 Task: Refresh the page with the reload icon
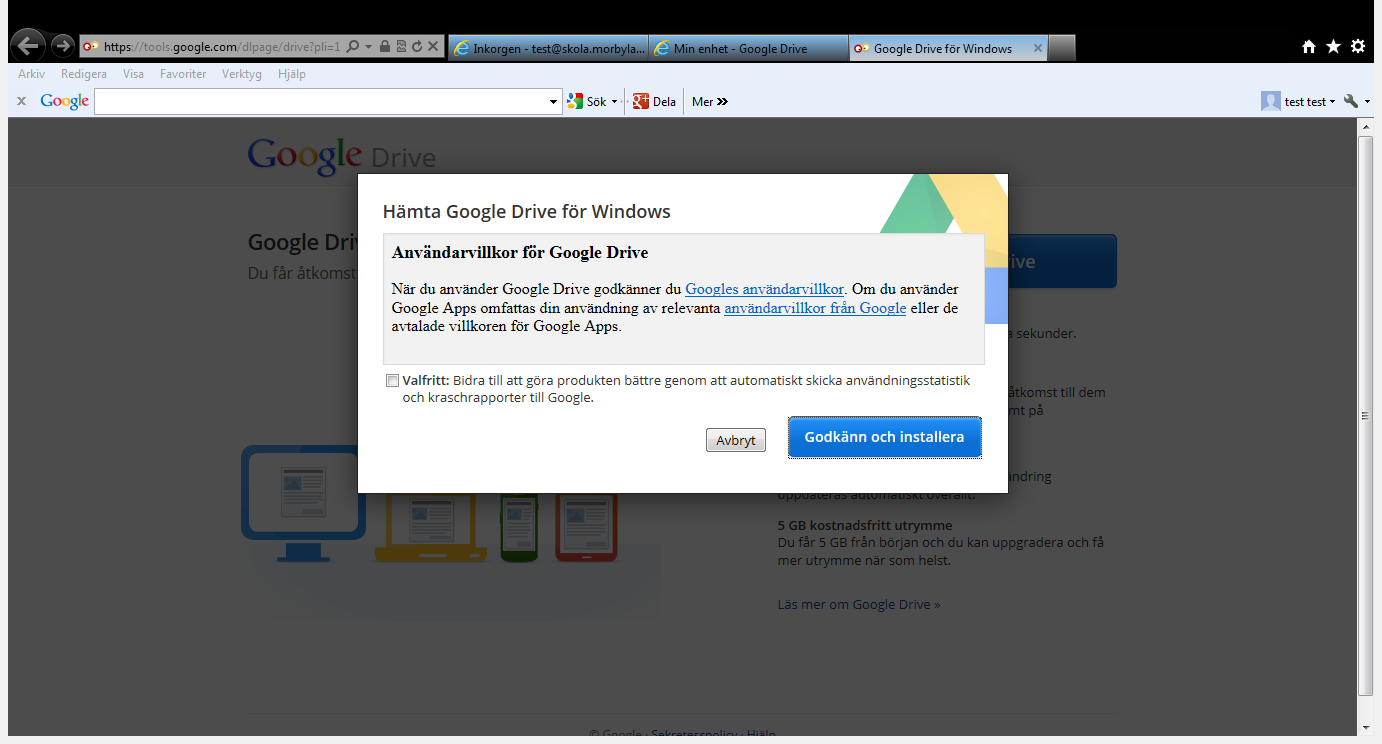pyautogui.click(x=416, y=46)
